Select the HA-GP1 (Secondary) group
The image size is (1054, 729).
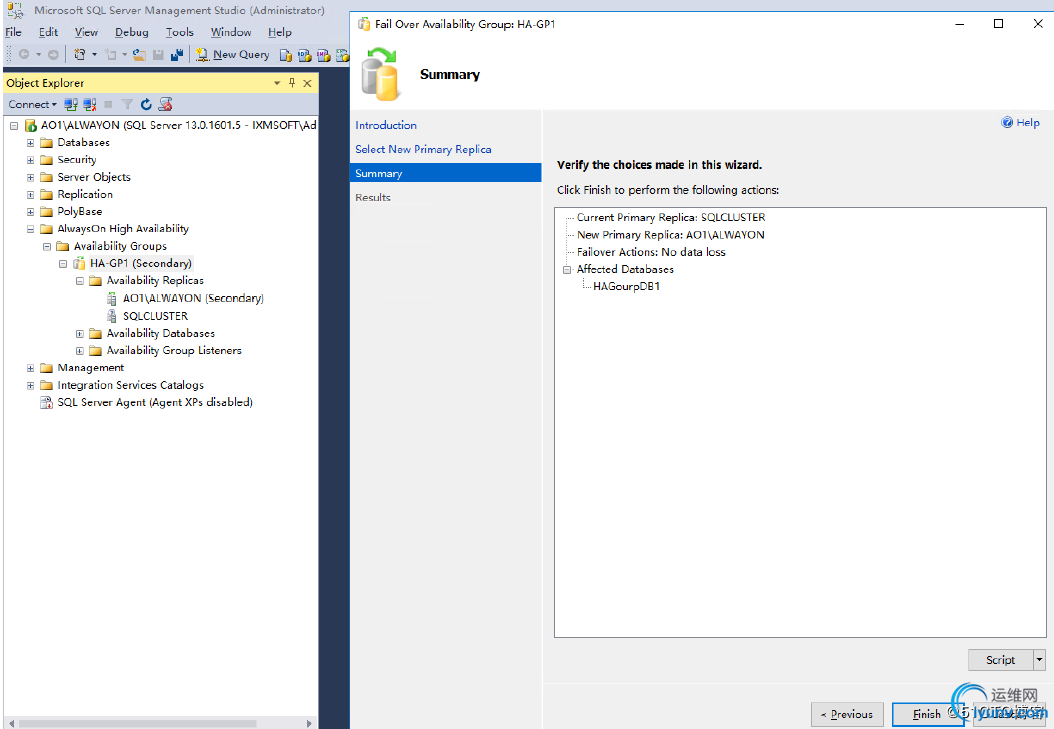[x=140, y=263]
